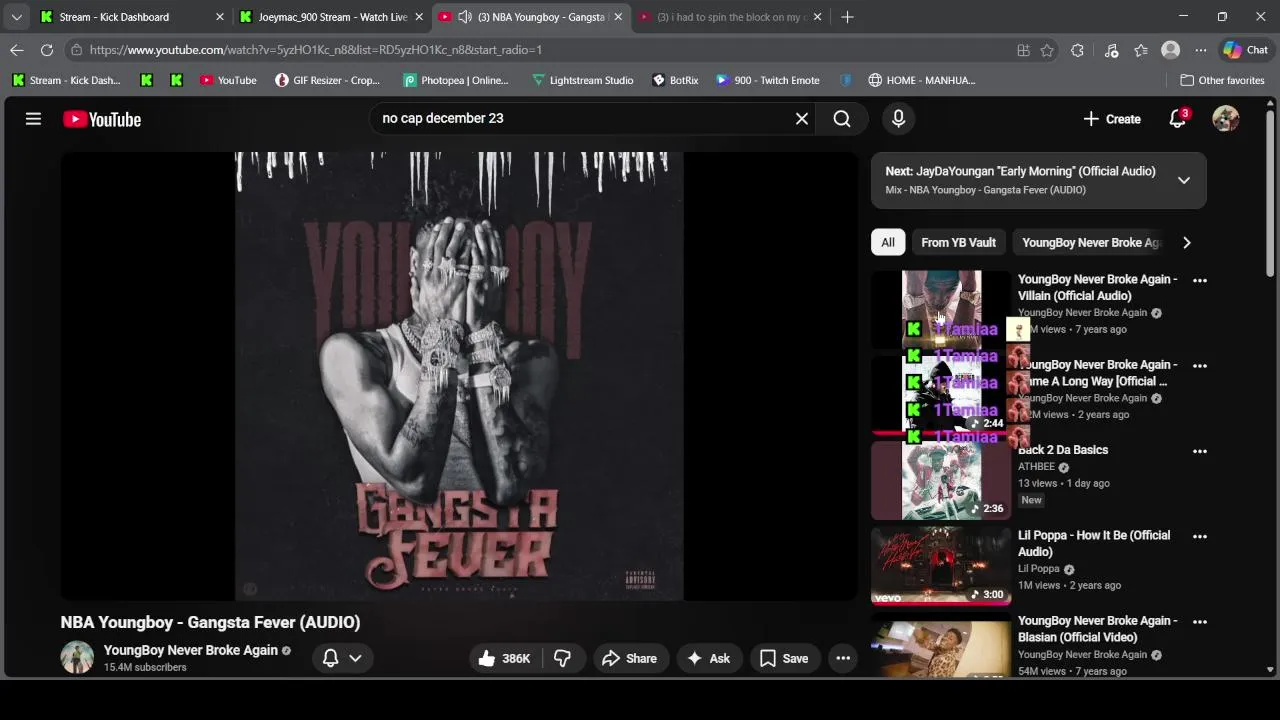Open the account avatar menu
This screenshot has width=1280, height=720.
pyautogui.click(x=1225, y=119)
